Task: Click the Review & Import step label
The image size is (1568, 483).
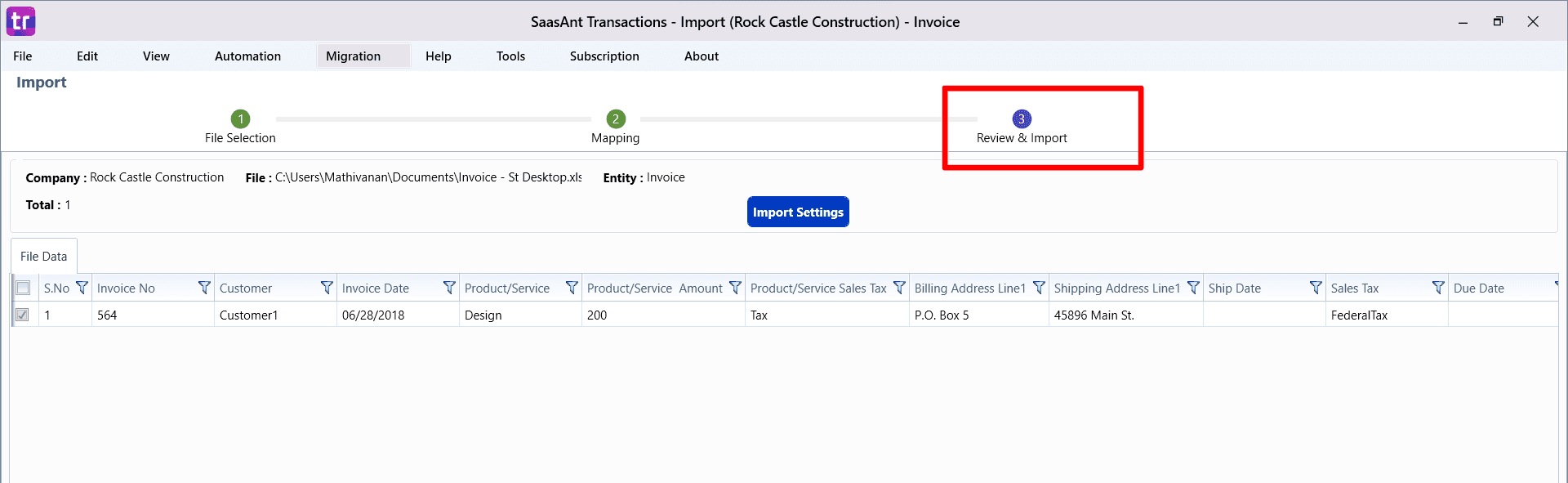Action: (1022, 138)
